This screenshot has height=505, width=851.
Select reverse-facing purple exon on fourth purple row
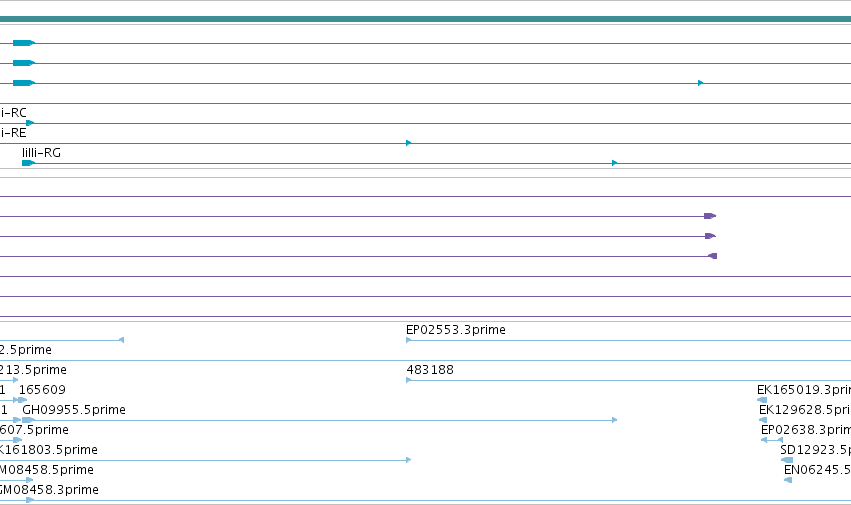[713, 256]
